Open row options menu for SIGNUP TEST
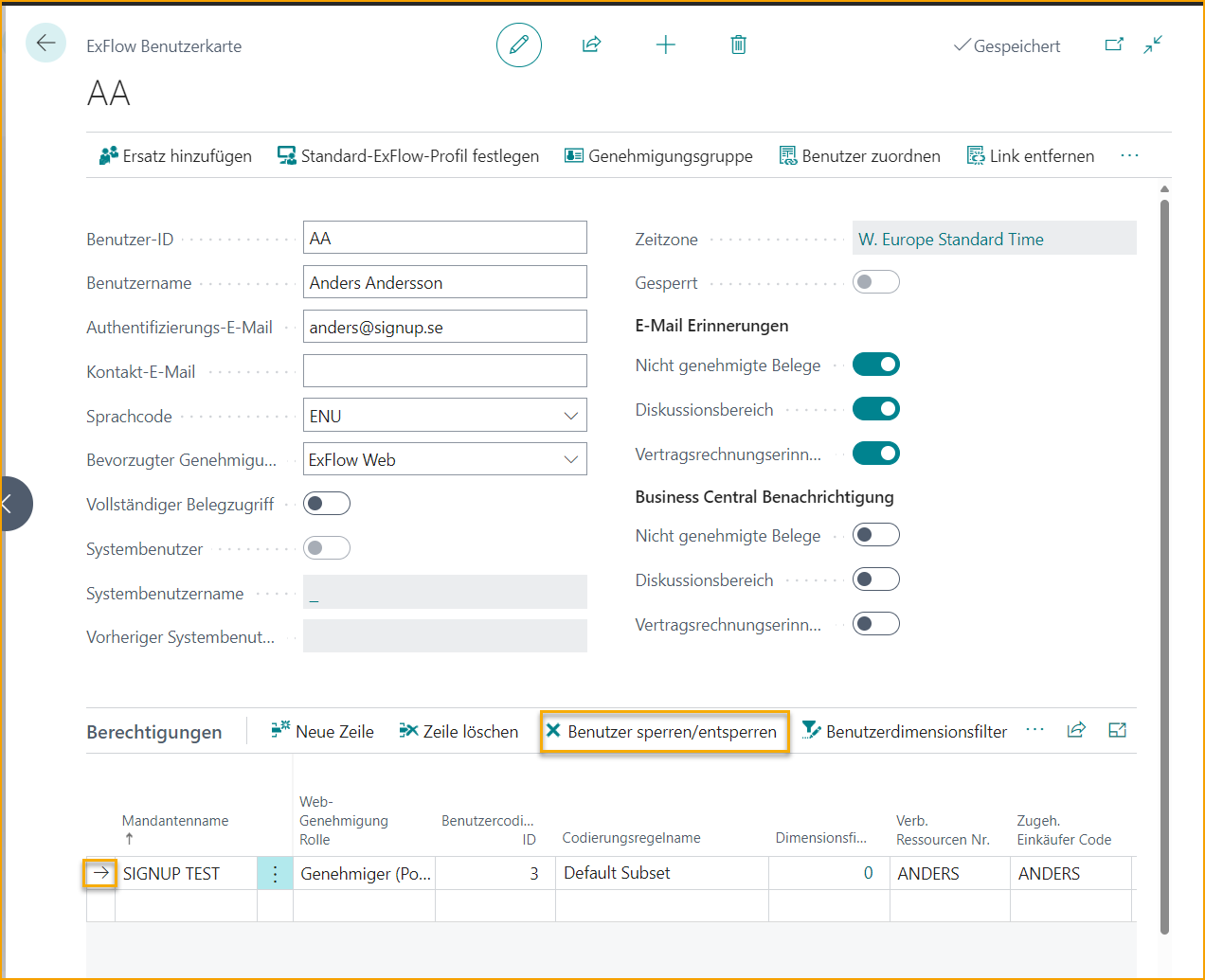This screenshot has height=980, width=1205. pos(275,874)
